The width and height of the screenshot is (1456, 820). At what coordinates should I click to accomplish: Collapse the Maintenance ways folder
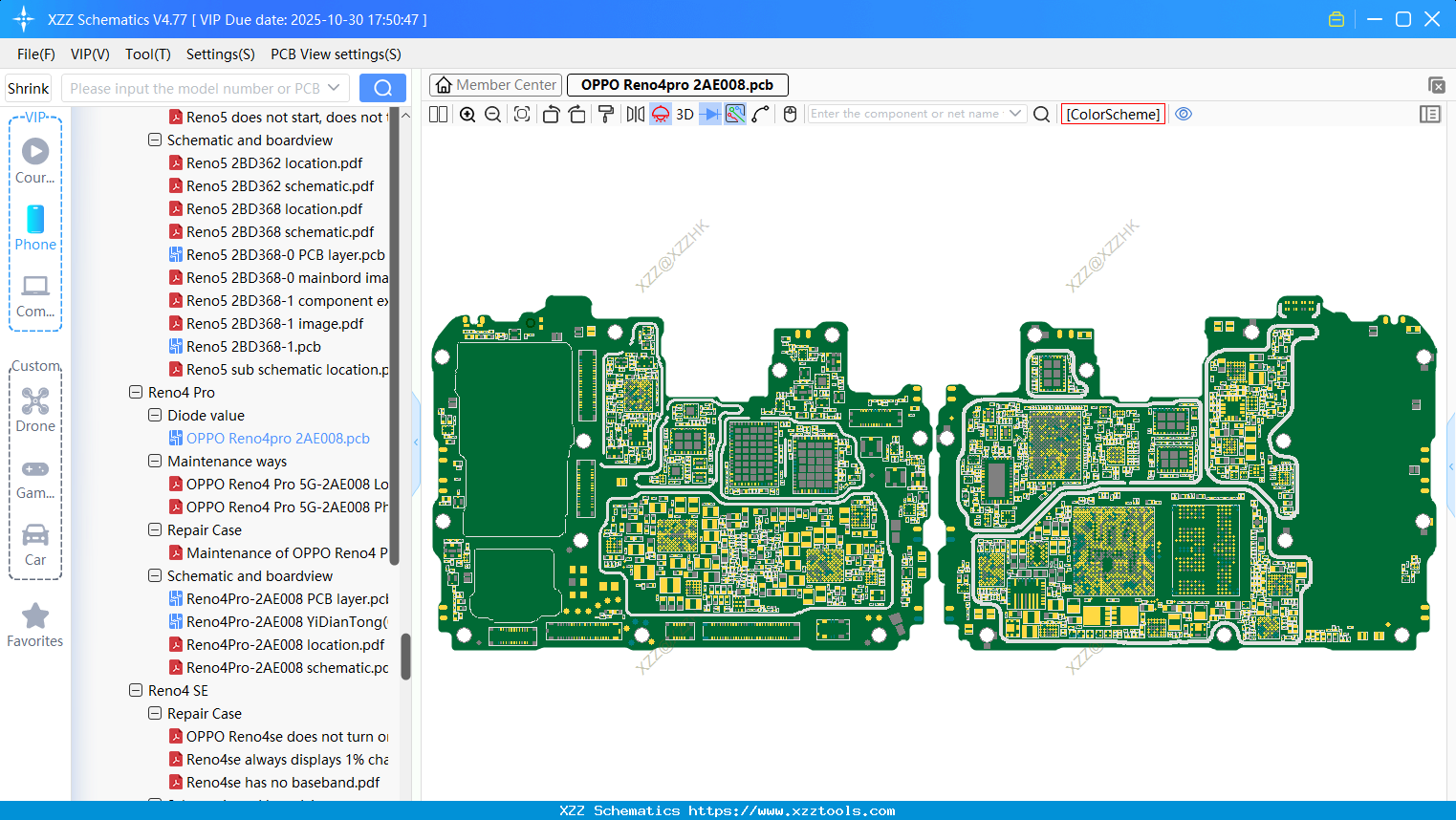(x=155, y=461)
